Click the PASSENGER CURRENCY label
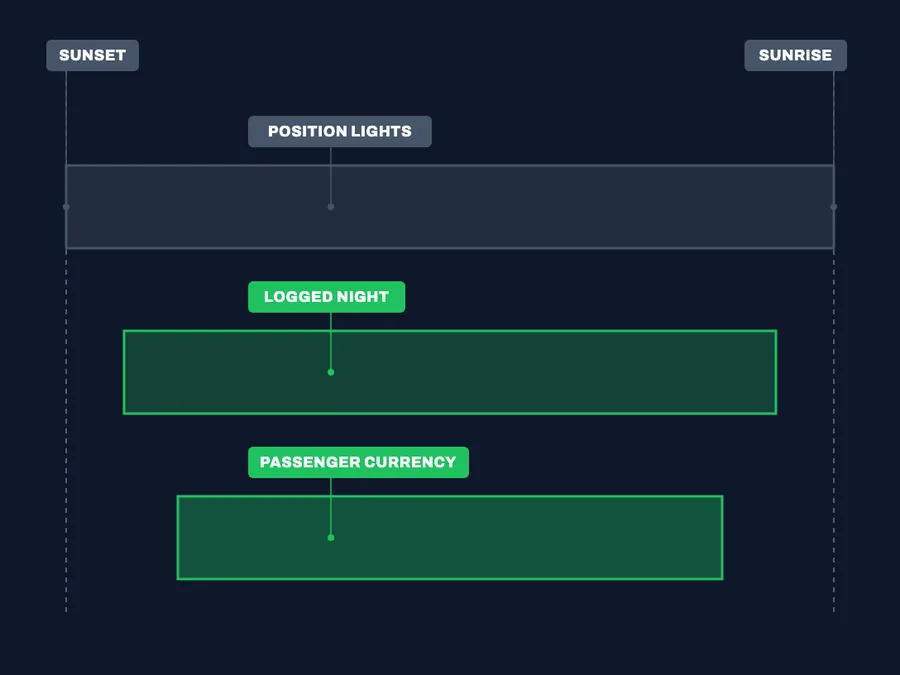This screenshot has height=675, width=900. [x=358, y=462]
